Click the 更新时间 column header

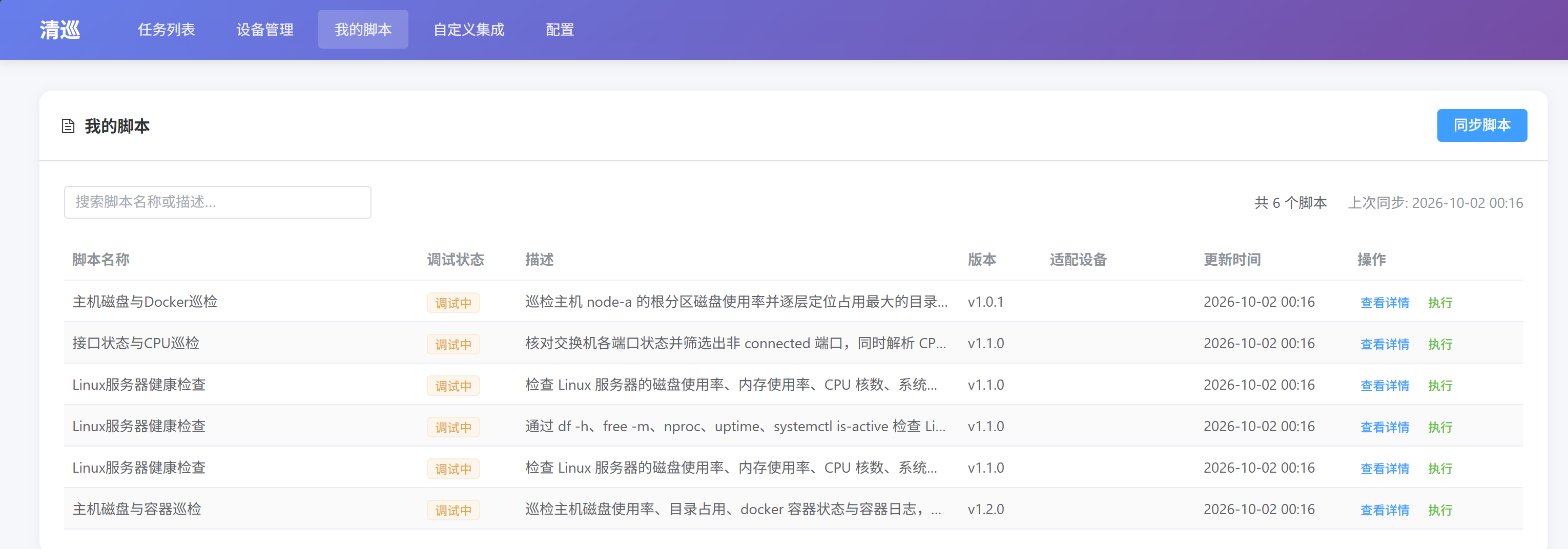point(1232,259)
